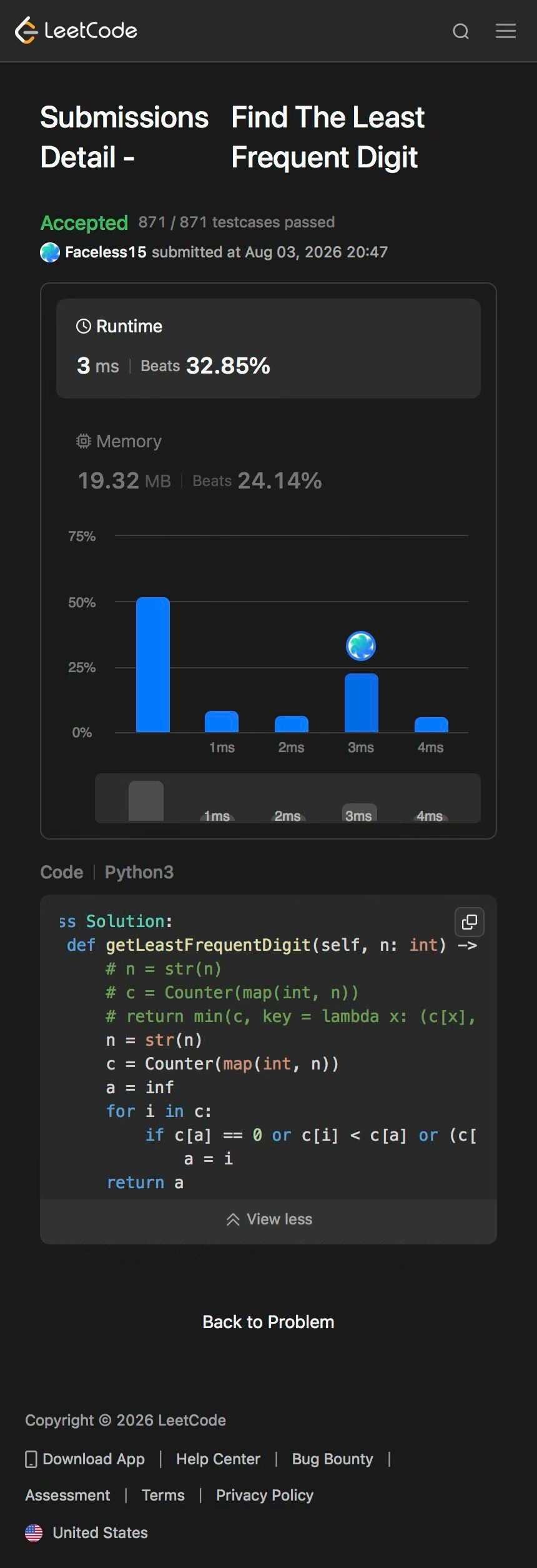537x1568 pixels.
Task: Click the Faceless15 avatar next to username
Action: coord(50,252)
